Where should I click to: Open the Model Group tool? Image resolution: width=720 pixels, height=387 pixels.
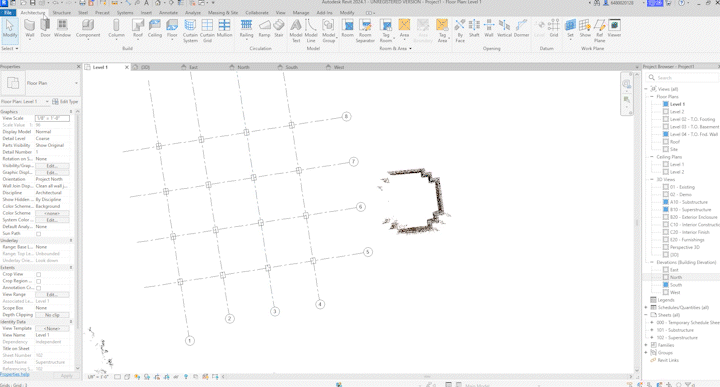328,31
